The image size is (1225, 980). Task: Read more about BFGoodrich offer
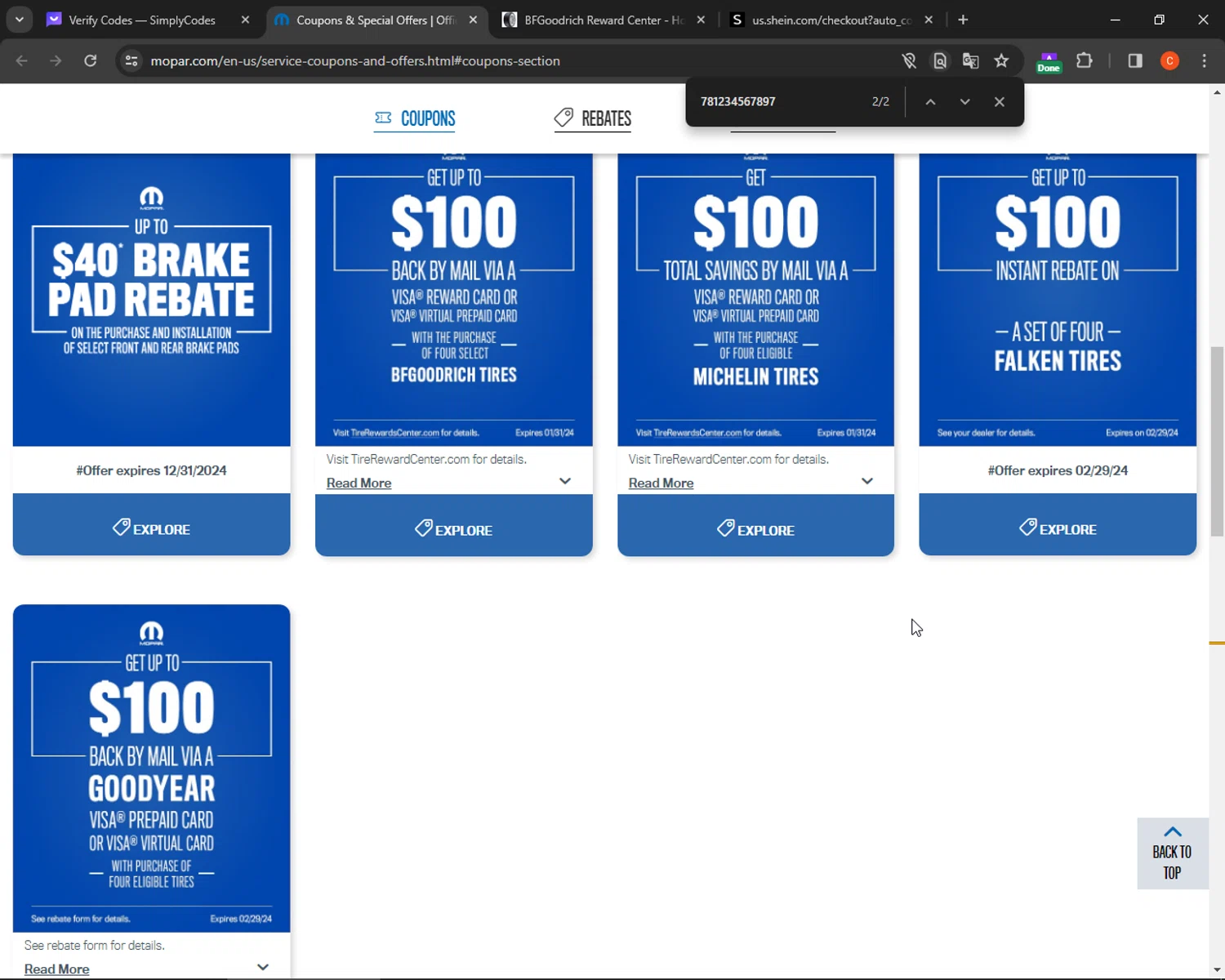point(359,483)
